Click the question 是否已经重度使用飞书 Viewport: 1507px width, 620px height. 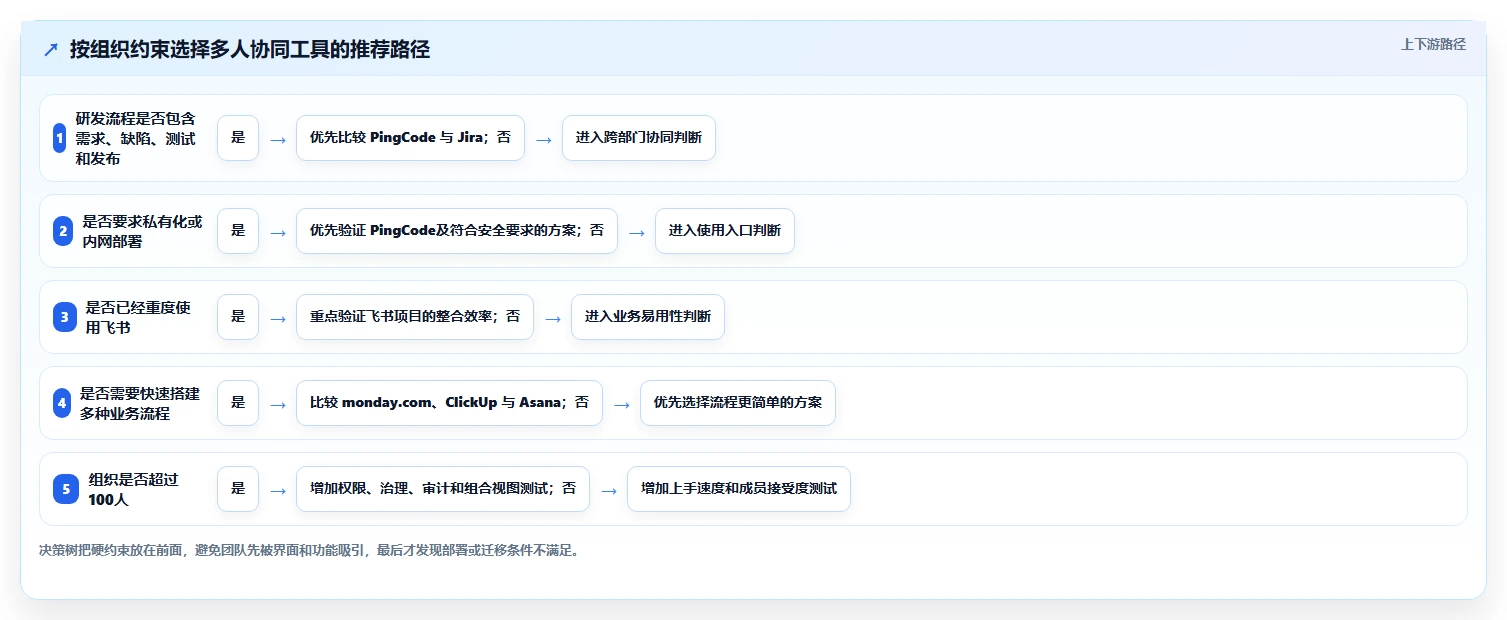tap(138, 317)
